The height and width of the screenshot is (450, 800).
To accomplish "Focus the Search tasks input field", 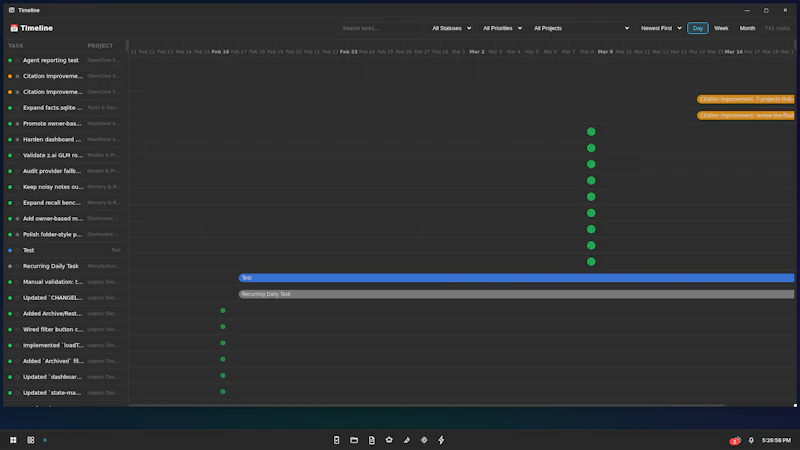I will 380,28.
